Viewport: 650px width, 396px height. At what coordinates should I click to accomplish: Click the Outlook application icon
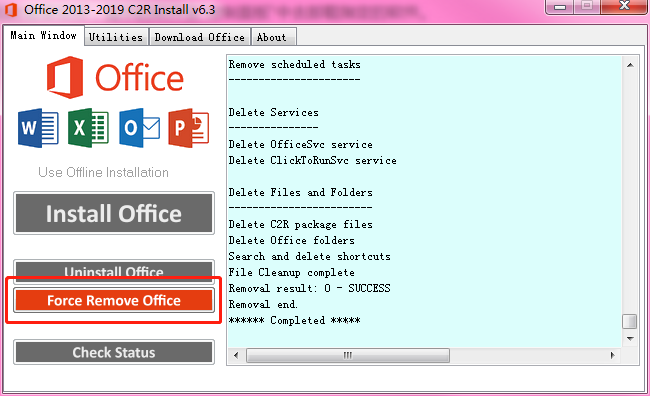139,128
